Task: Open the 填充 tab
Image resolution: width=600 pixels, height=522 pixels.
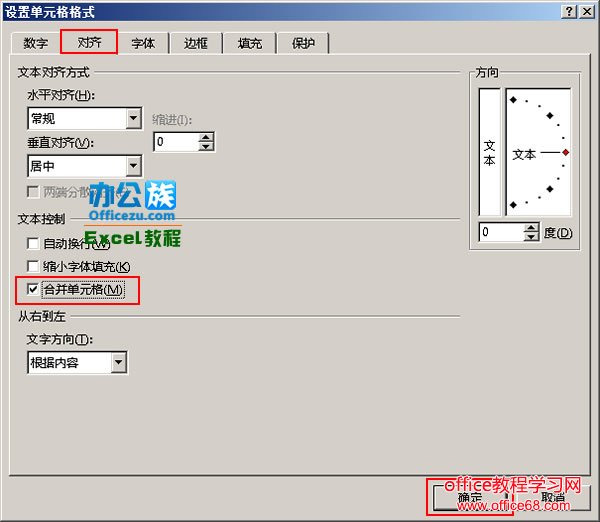Action: point(249,43)
